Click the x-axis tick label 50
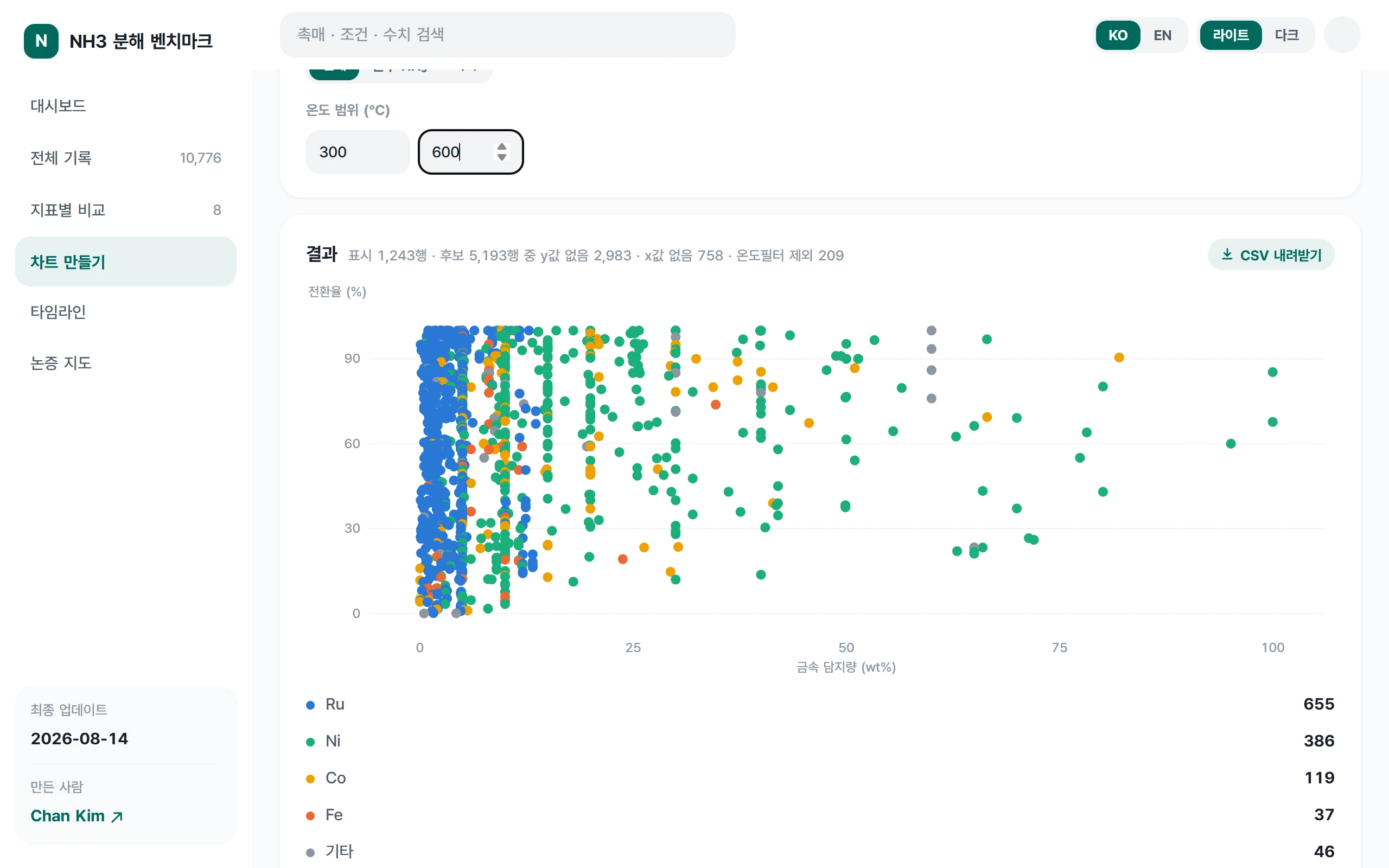 846,648
